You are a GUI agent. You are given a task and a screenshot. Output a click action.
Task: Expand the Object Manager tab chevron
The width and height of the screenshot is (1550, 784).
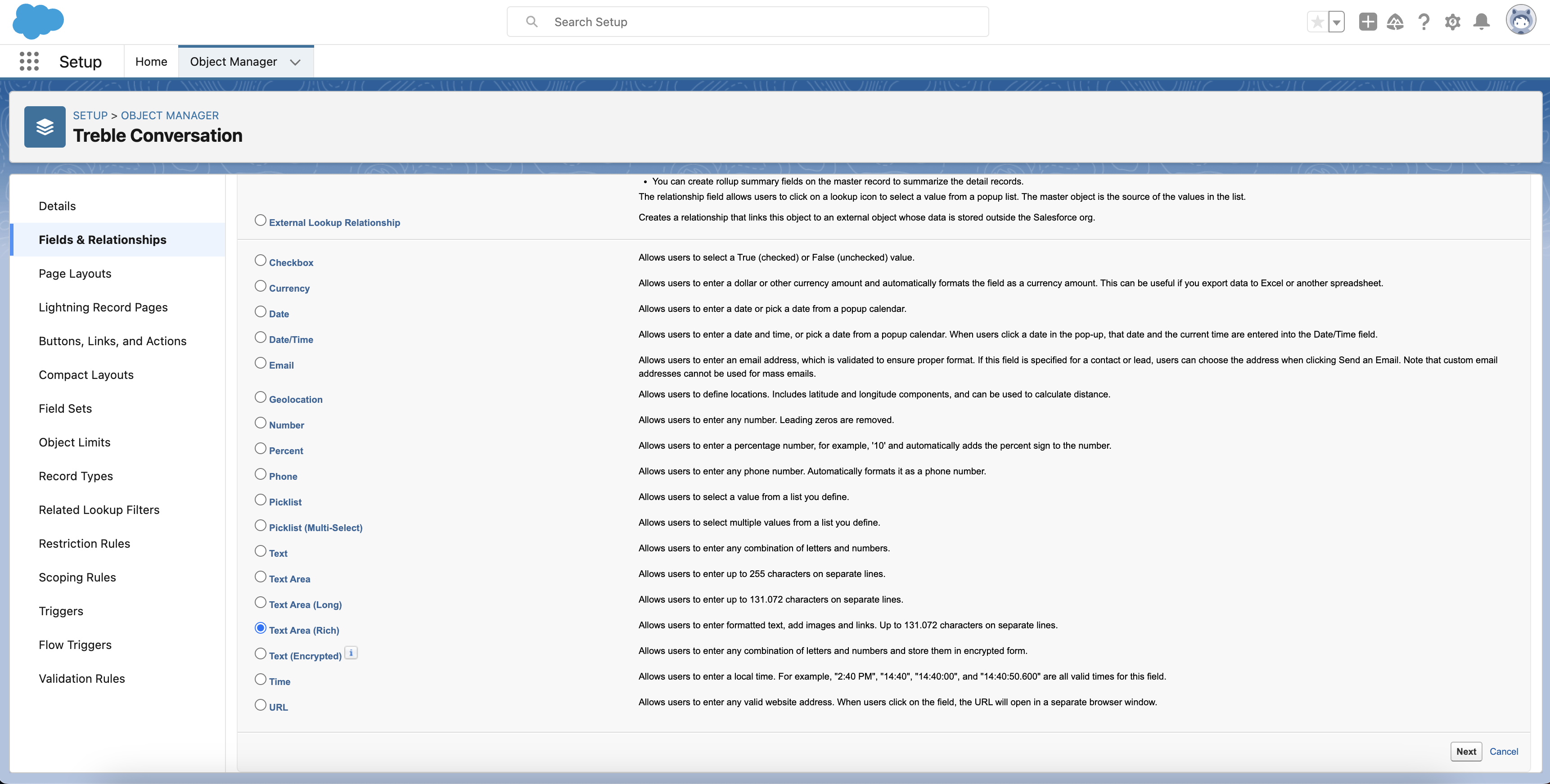coord(295,62)
